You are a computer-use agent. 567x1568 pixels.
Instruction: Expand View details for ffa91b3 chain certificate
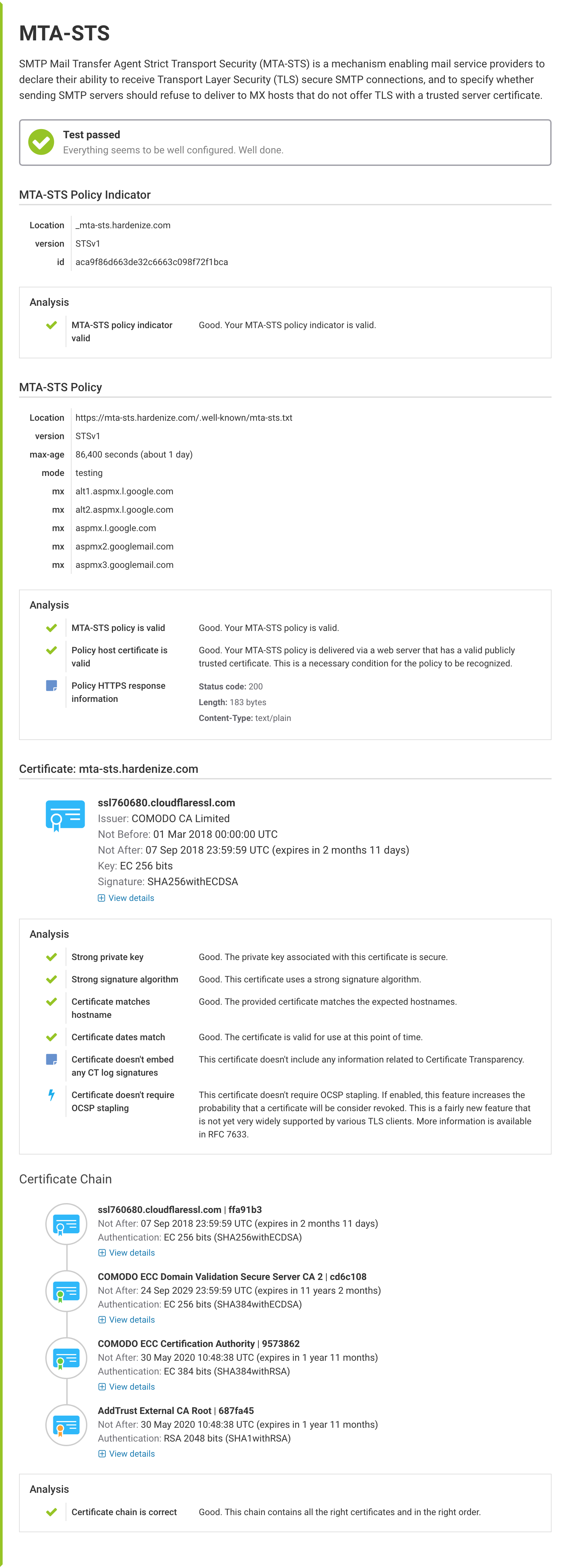pyautogui.click(x=126, y=1253)
